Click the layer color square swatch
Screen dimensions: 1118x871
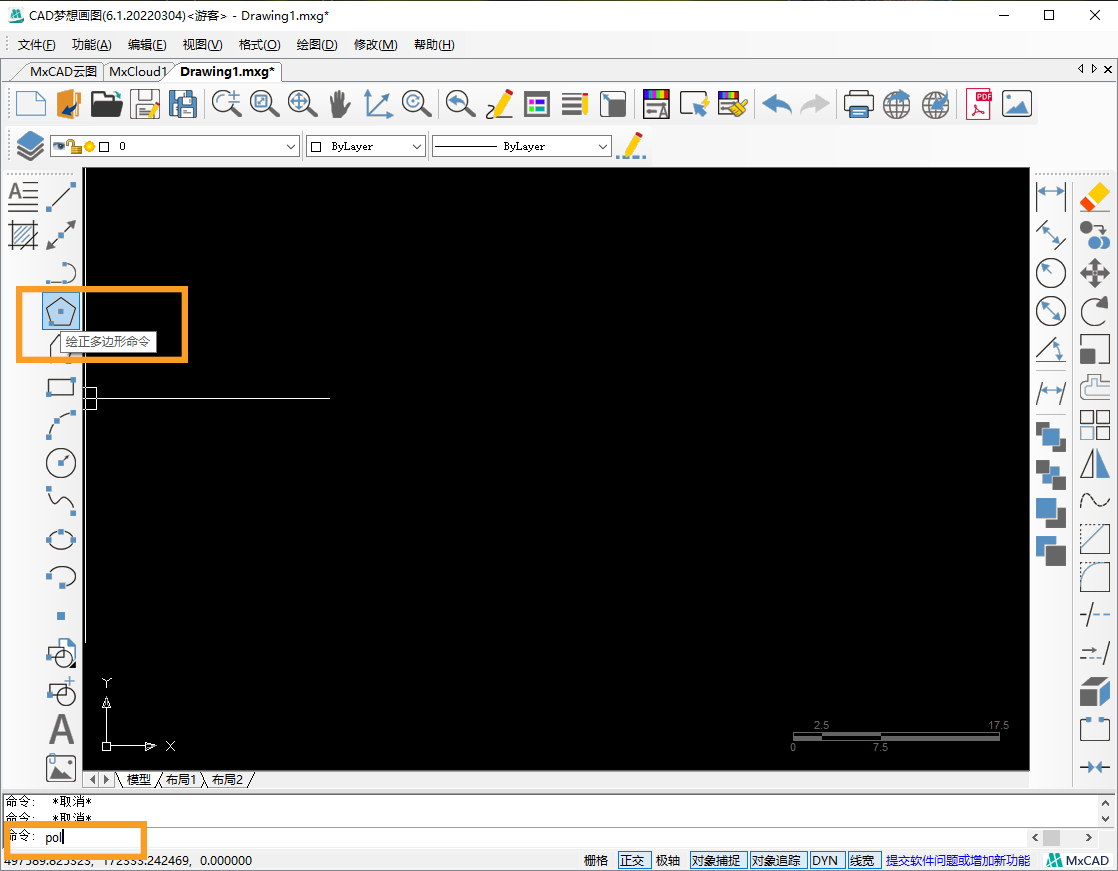pyautogui.click(x=104, y=147)
